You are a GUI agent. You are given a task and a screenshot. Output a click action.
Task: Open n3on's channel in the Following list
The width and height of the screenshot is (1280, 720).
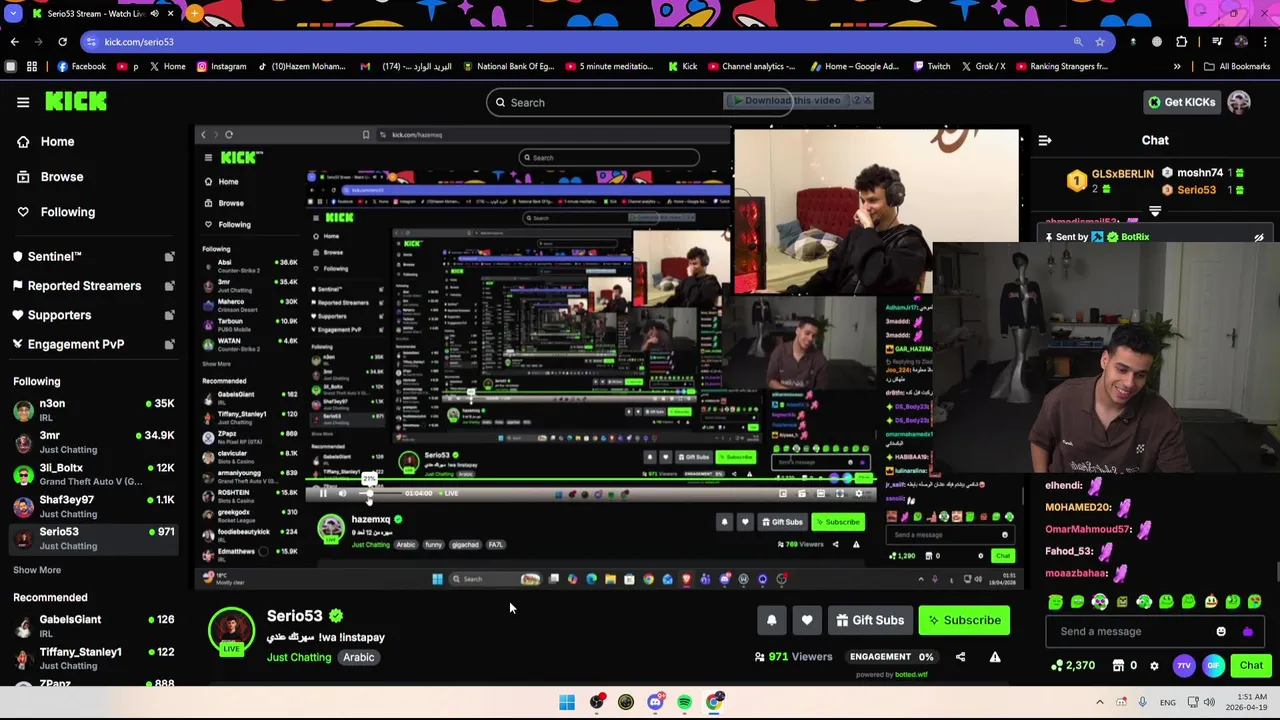(x=92, y=410)
